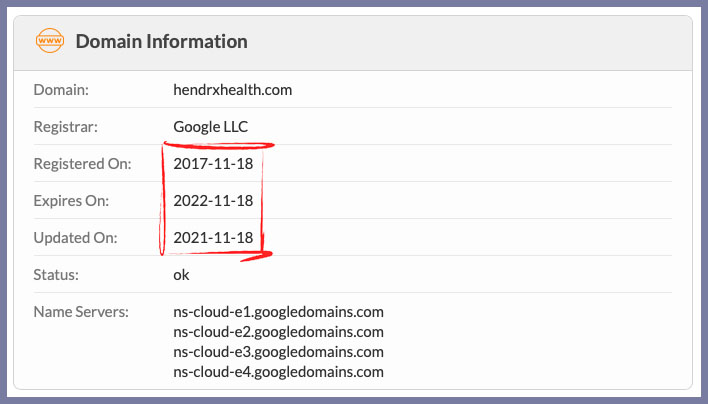Click the ok status value
The width and height of the screenshot is (708, 404).
pyautogui.click(x=181, y=275)
